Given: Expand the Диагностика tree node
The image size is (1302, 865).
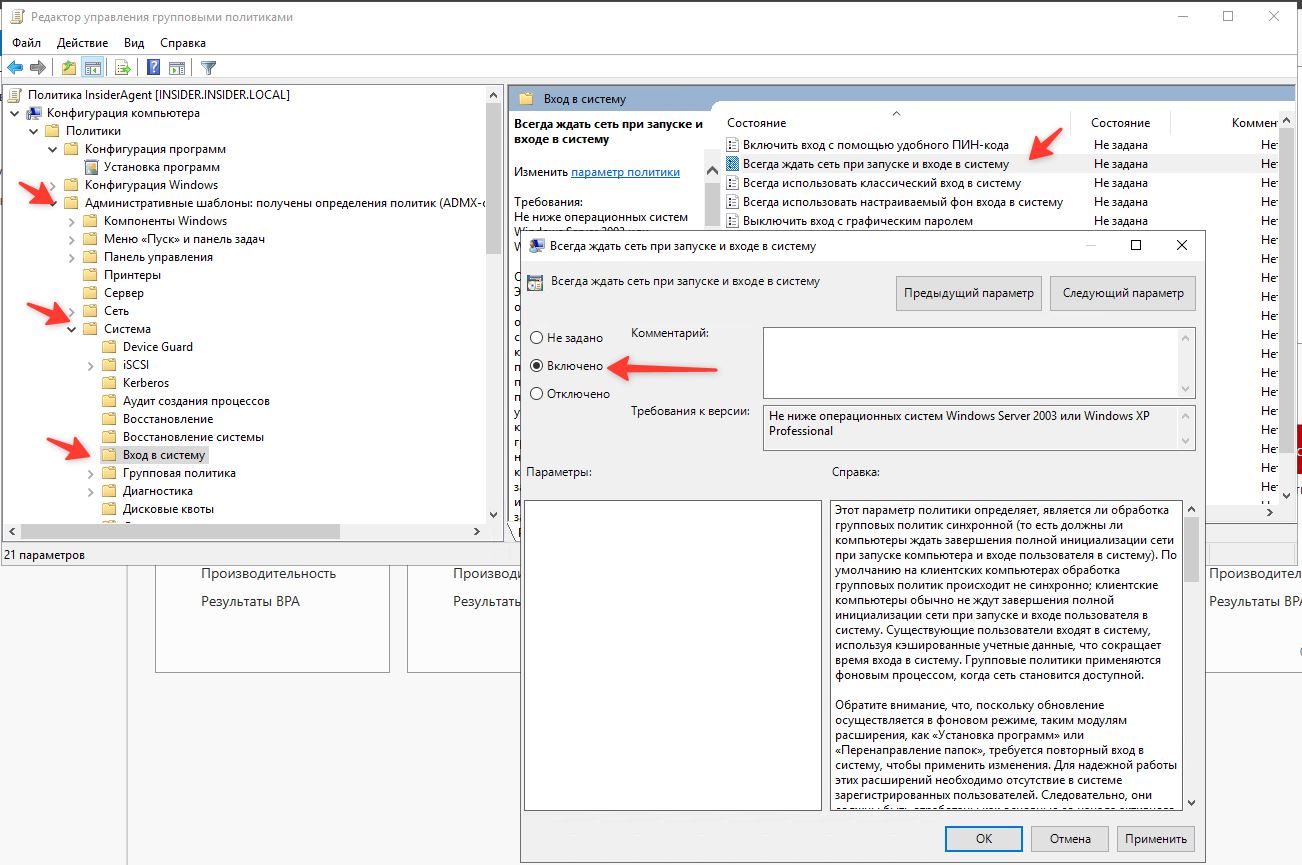Looking at the screenshot, I should coord(90,491).
